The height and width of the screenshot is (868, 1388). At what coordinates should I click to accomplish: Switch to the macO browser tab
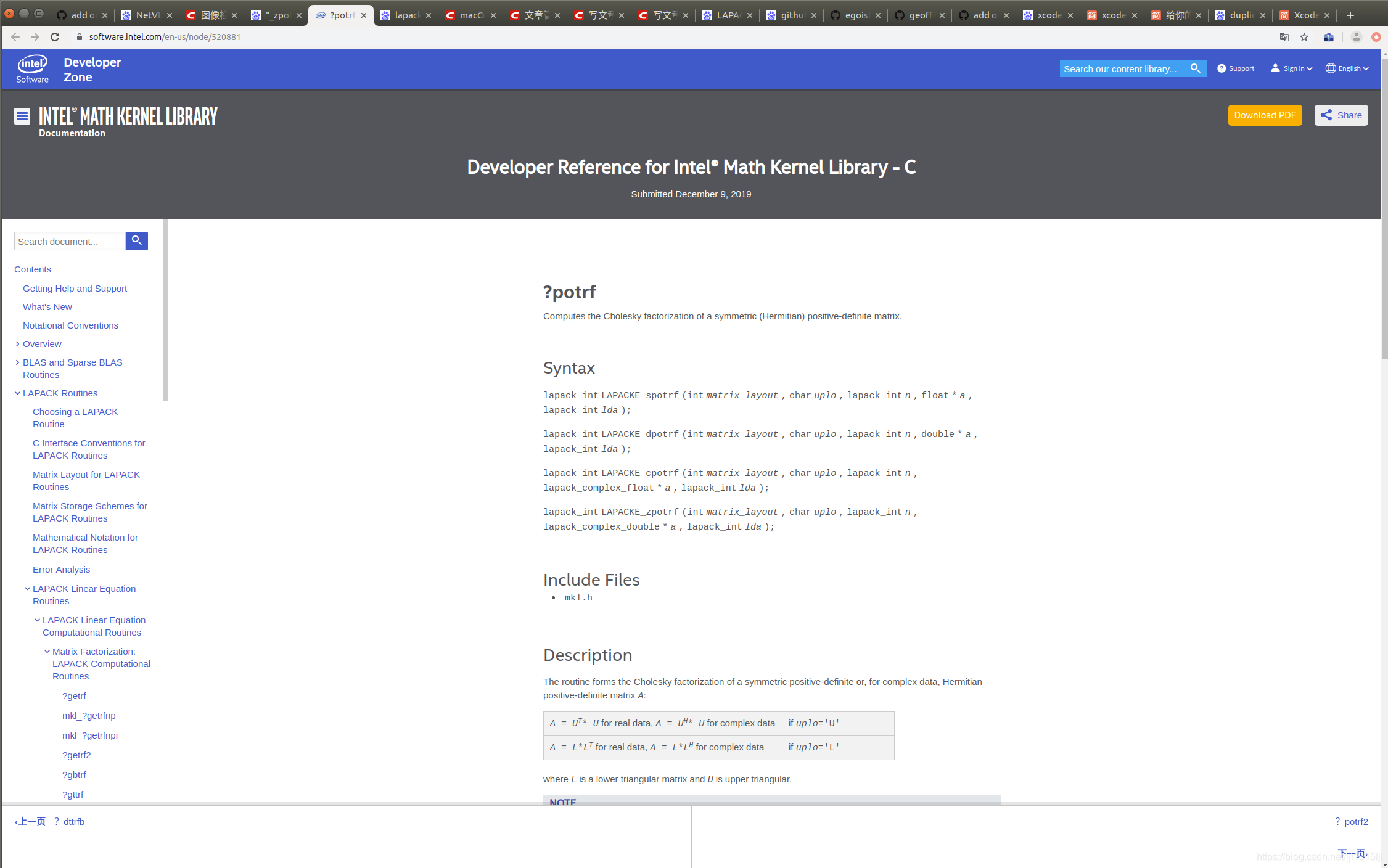tap(470, 15)
